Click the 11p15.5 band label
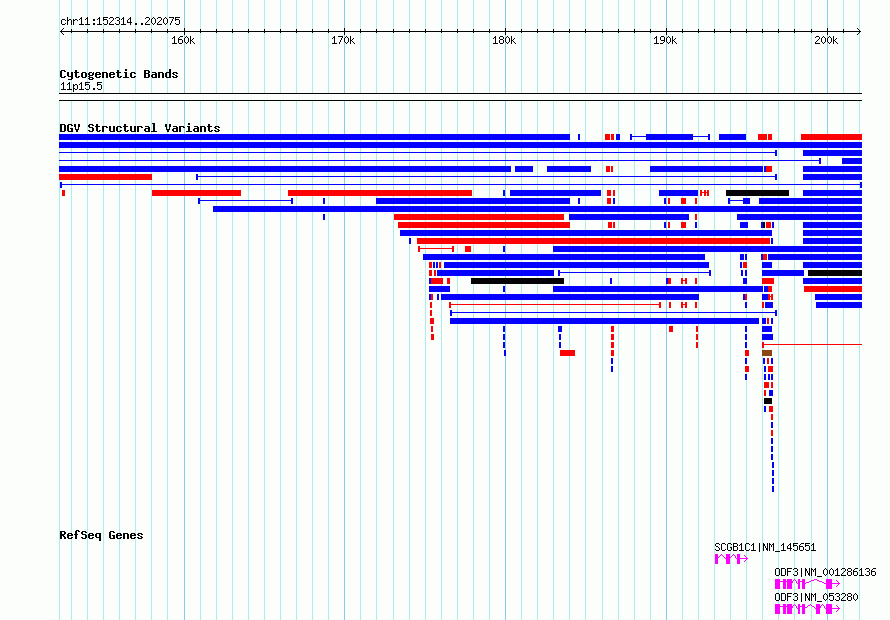 [x=81, y=86]
